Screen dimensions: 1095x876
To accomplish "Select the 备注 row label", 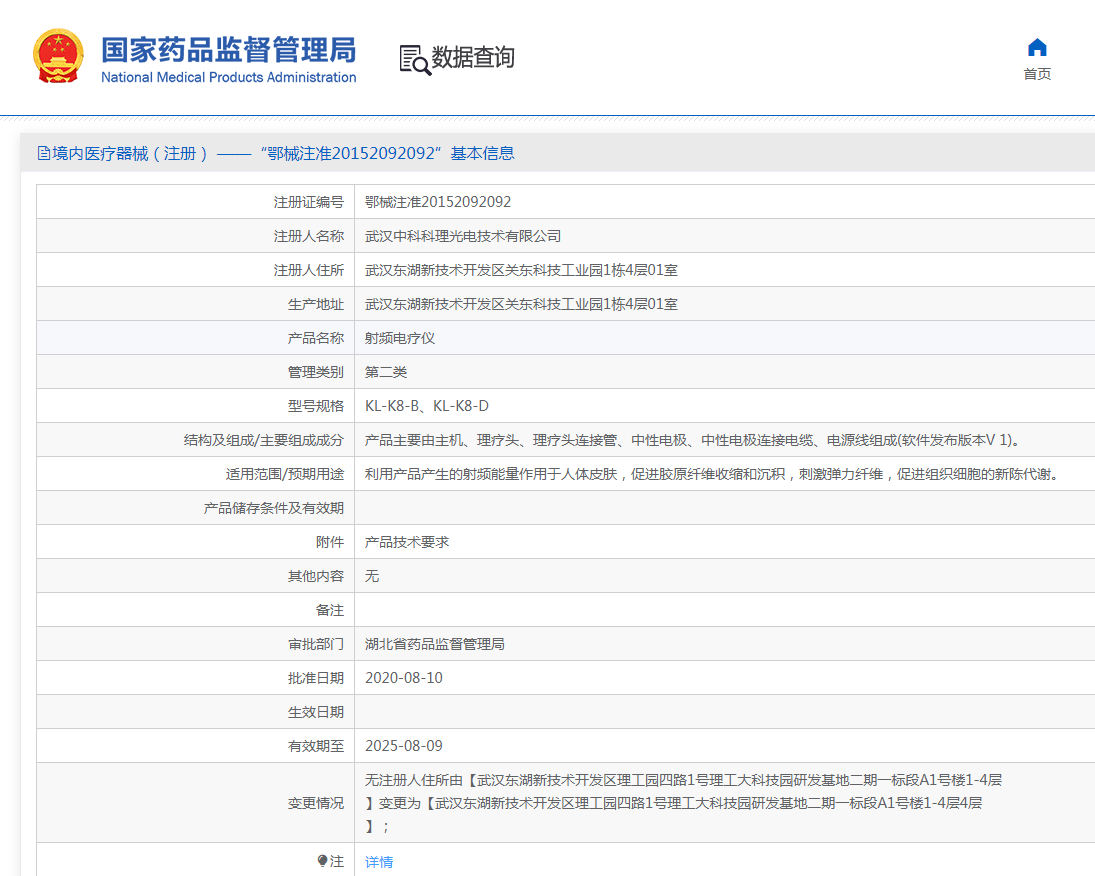I will pyautogui.click(x=330, y=610).
